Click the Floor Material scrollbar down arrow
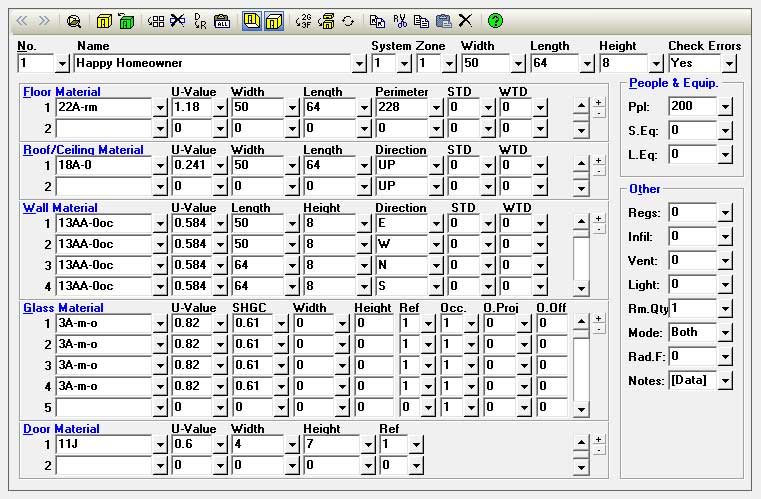761x499 pixels. (581, 130)
